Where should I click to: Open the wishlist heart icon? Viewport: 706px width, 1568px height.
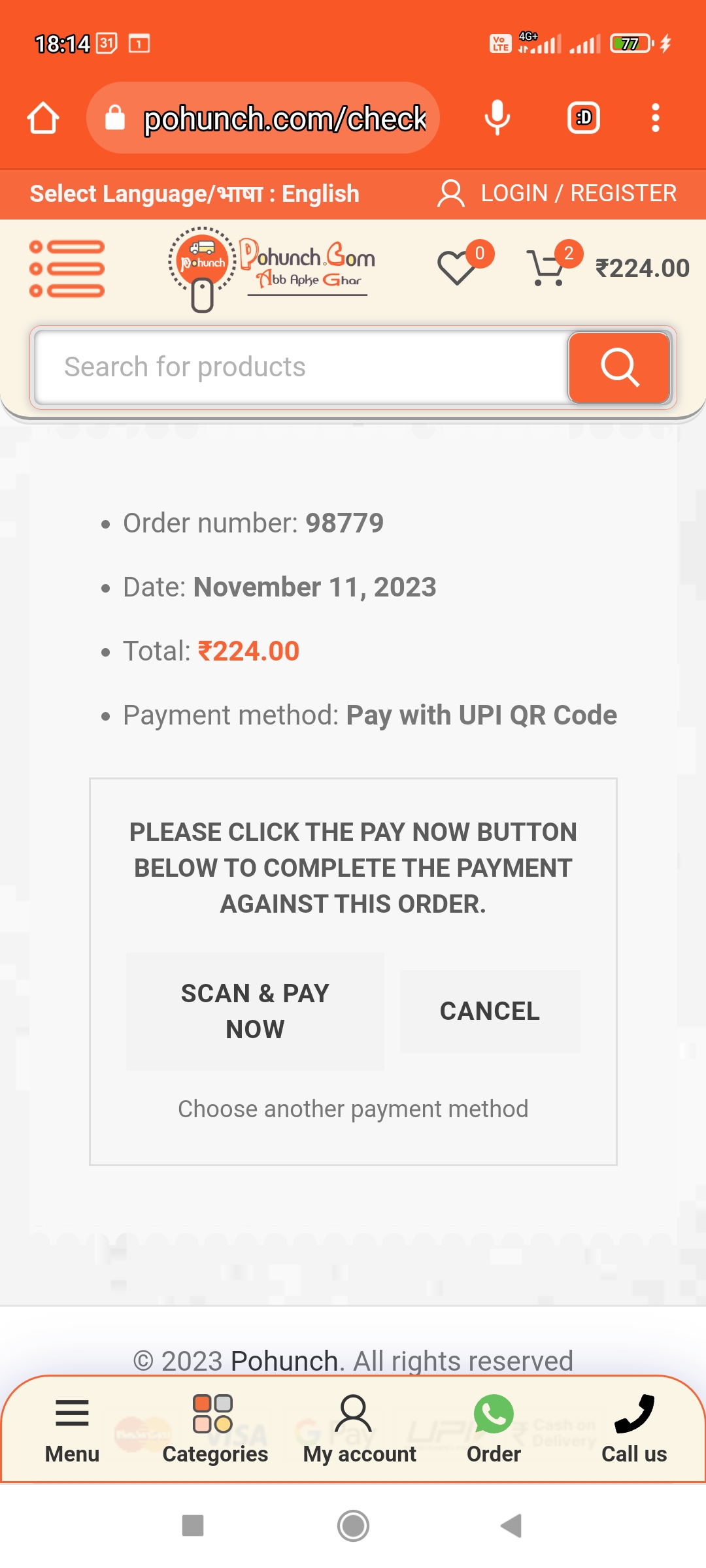coord(457,268)
